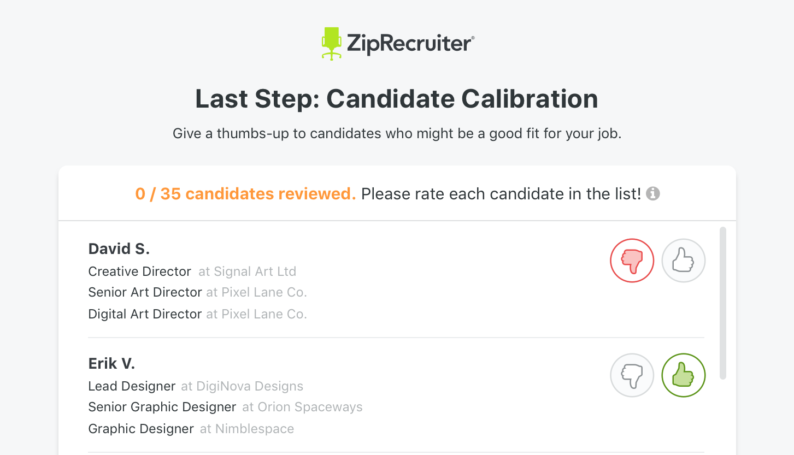Thumbs-up candidate Erik V.

click(684, 375)
